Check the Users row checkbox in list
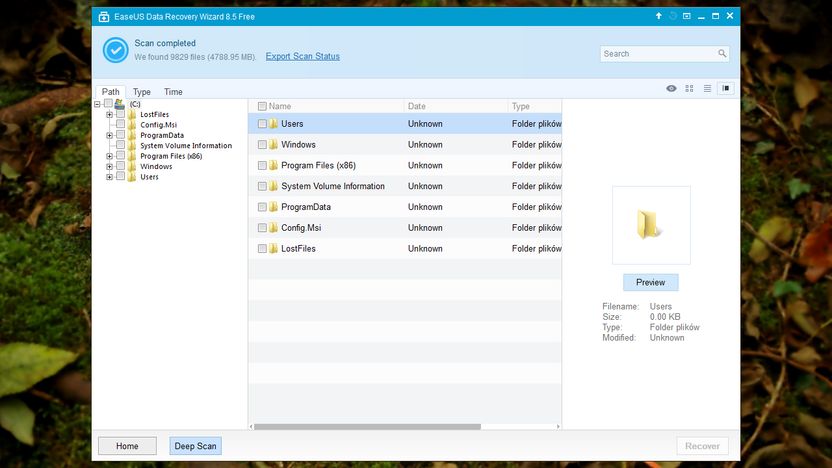This screenshot has width=832, height=468. click(262, 124)
